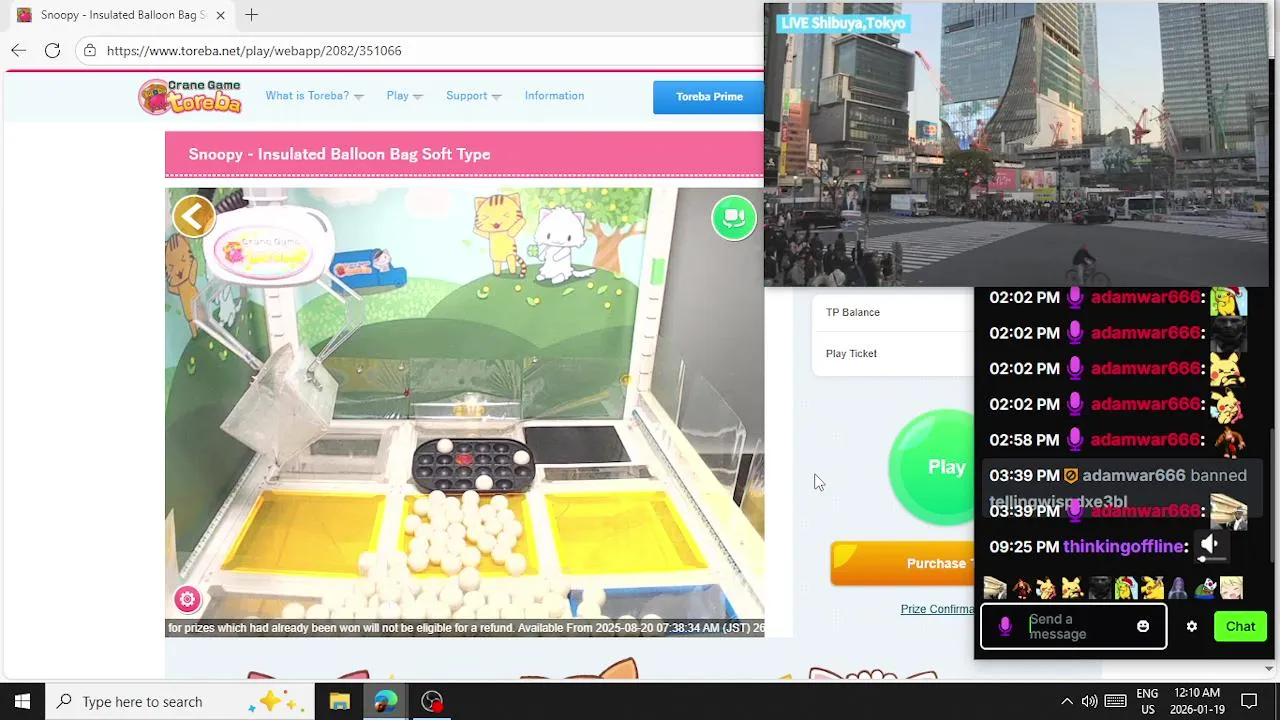
Task: Insert blonde anime girl emote from emote row
Action: [x=1231, y=588]
